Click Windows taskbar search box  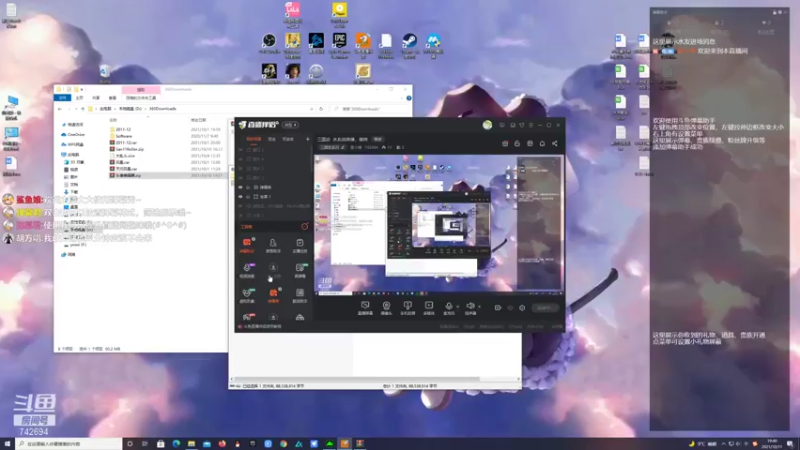pos(68,444)
